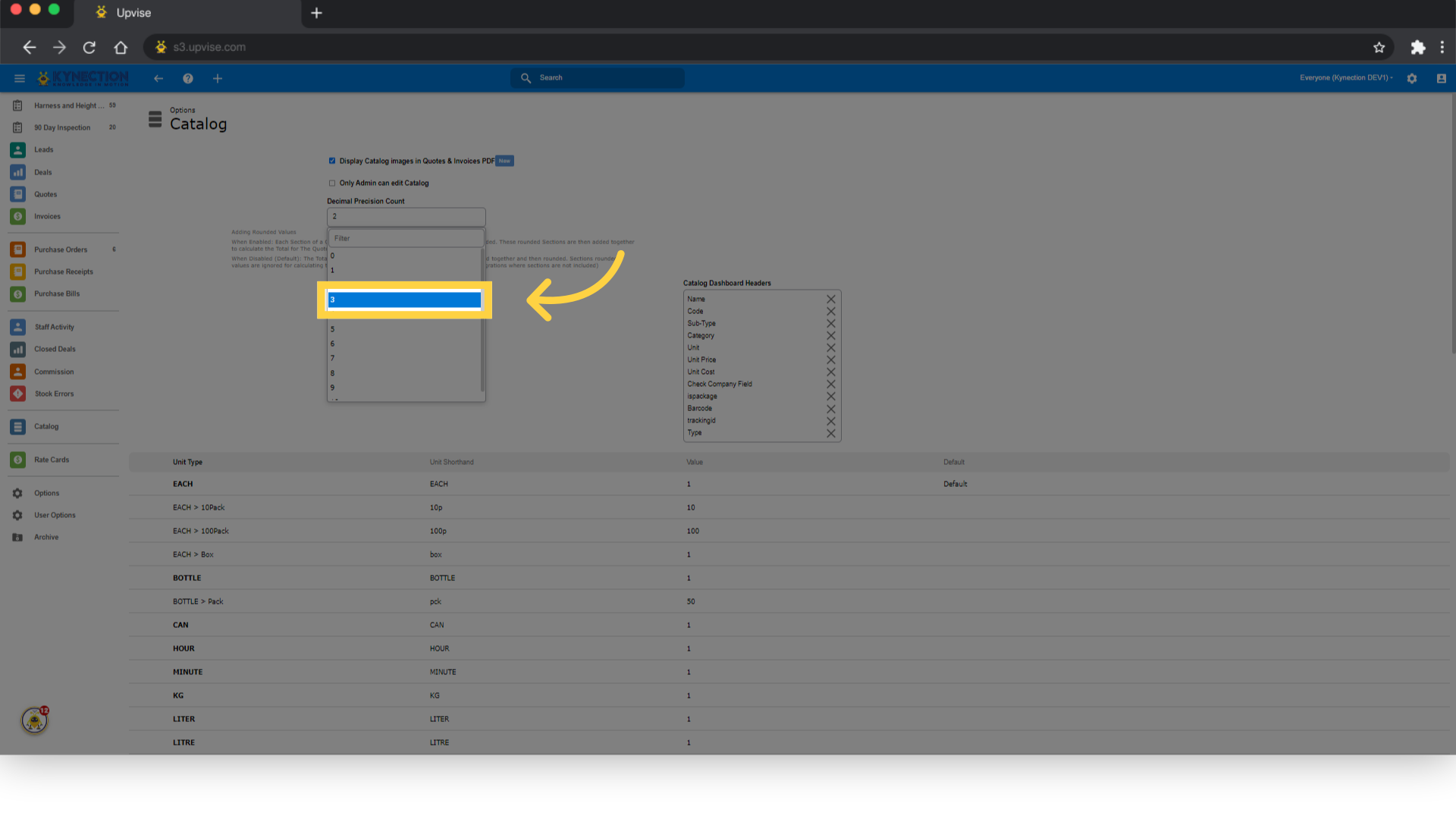Open User Options from the sidebar
This screenshot has width=1456, height=819.
(x=55, y=515)
